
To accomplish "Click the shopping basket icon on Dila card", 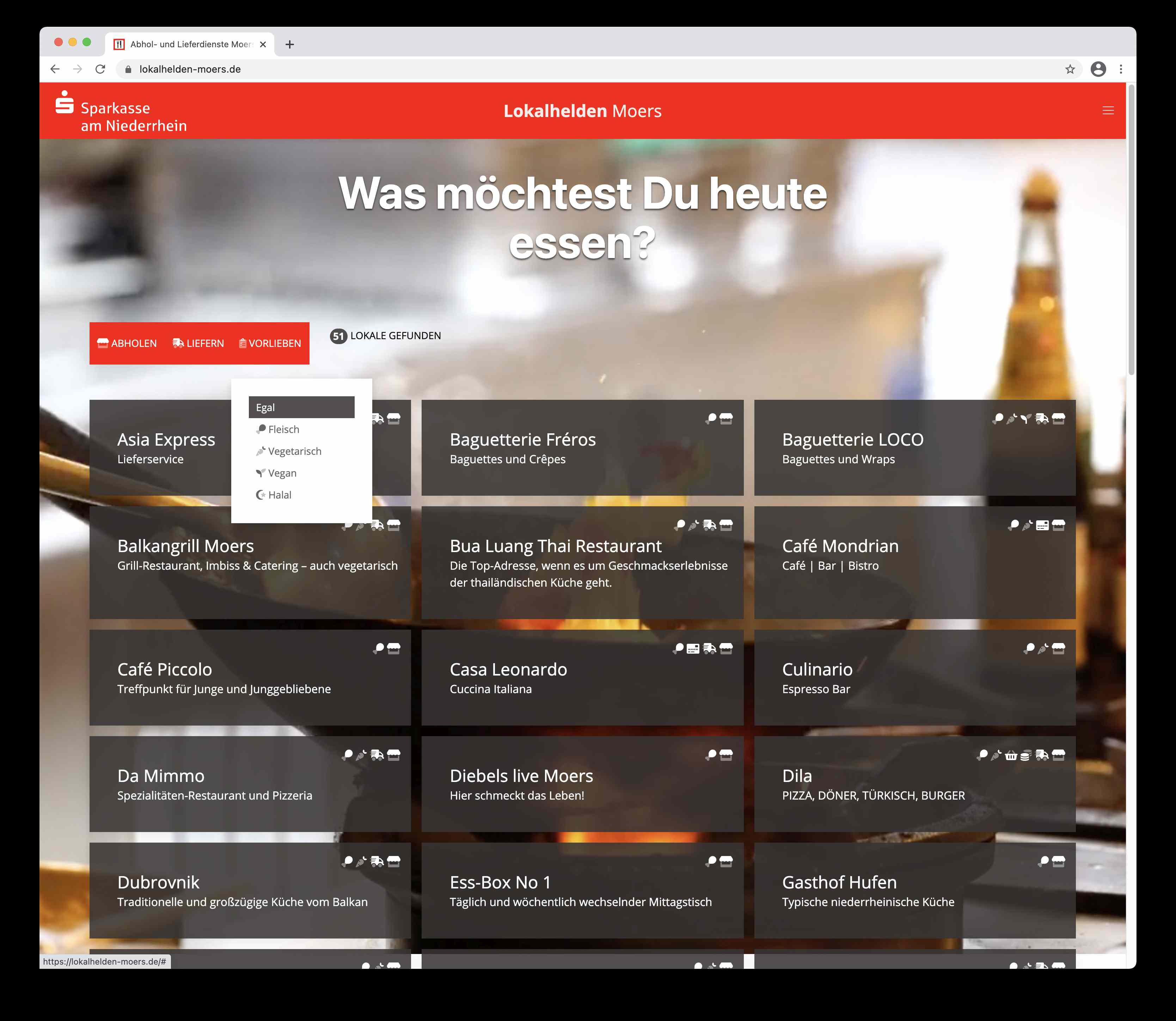I will point(1011,756).
